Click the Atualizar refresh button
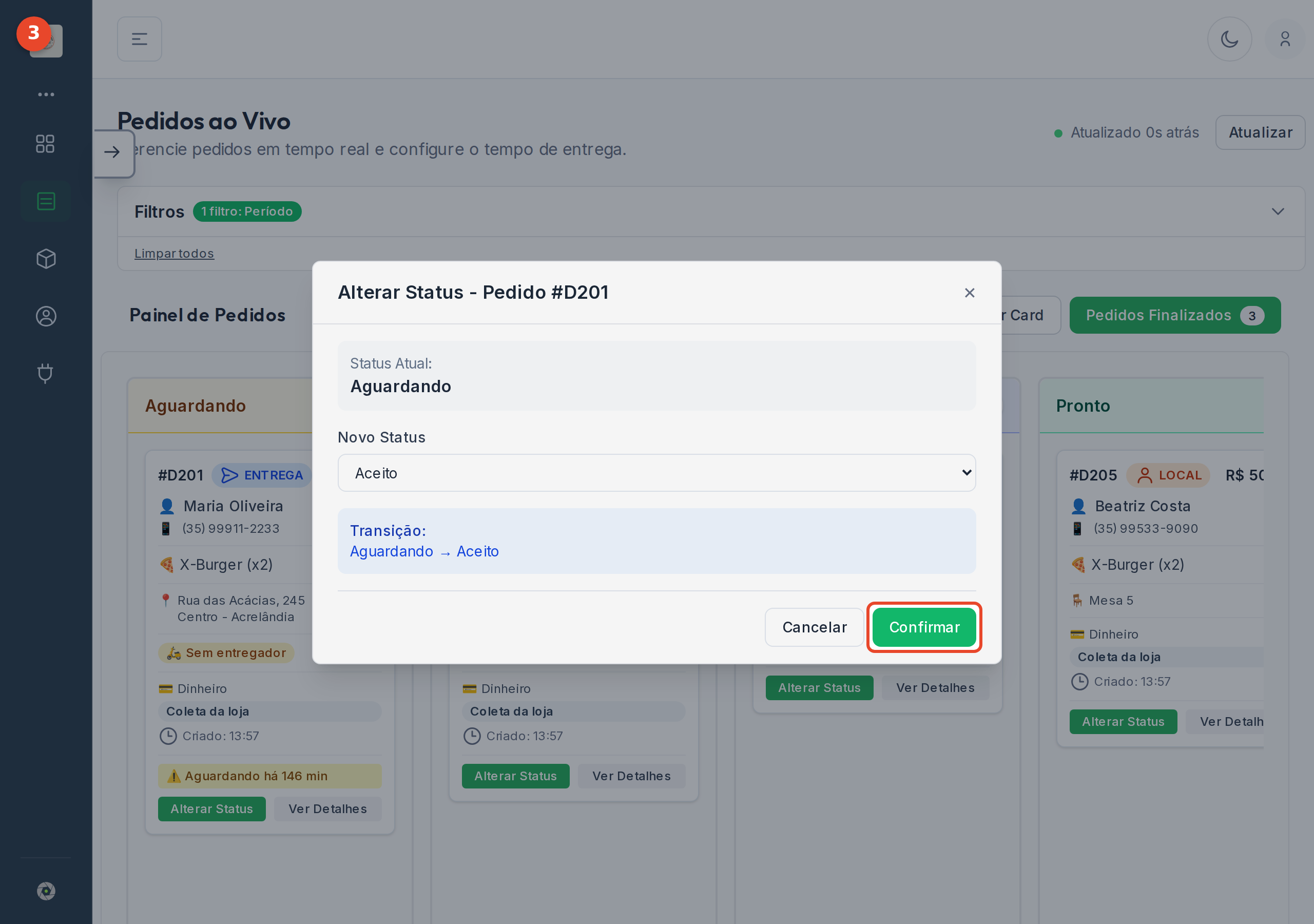The height and width of the screenshot is (924, 1314). tap(1260, 132)
